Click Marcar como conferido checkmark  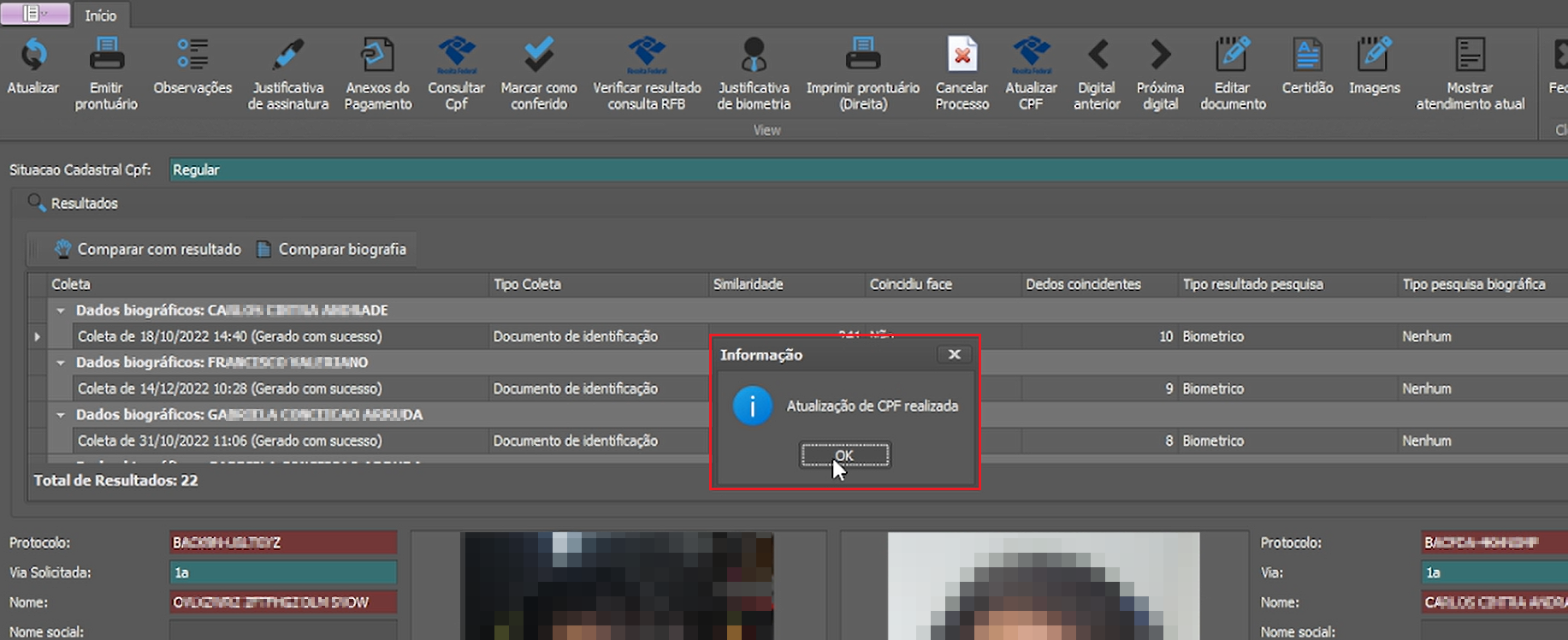pyautogui.click(x=539, y=55)
